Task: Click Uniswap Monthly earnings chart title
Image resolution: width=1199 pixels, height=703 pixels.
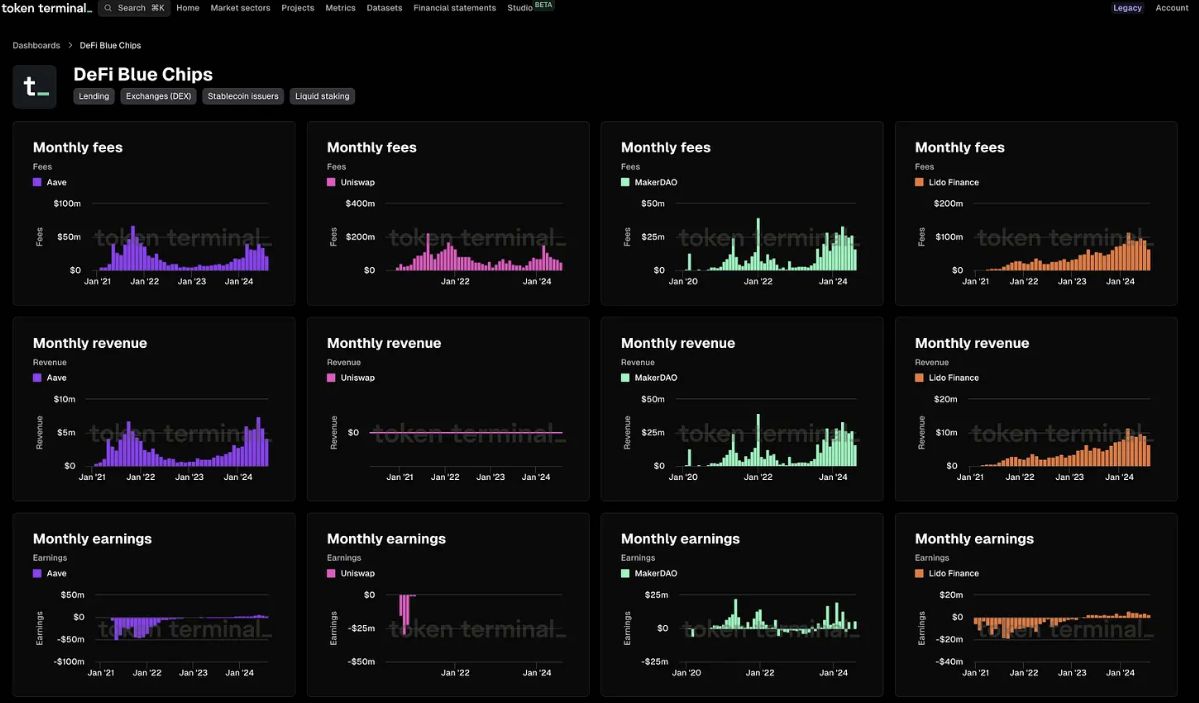Action: 386,539
